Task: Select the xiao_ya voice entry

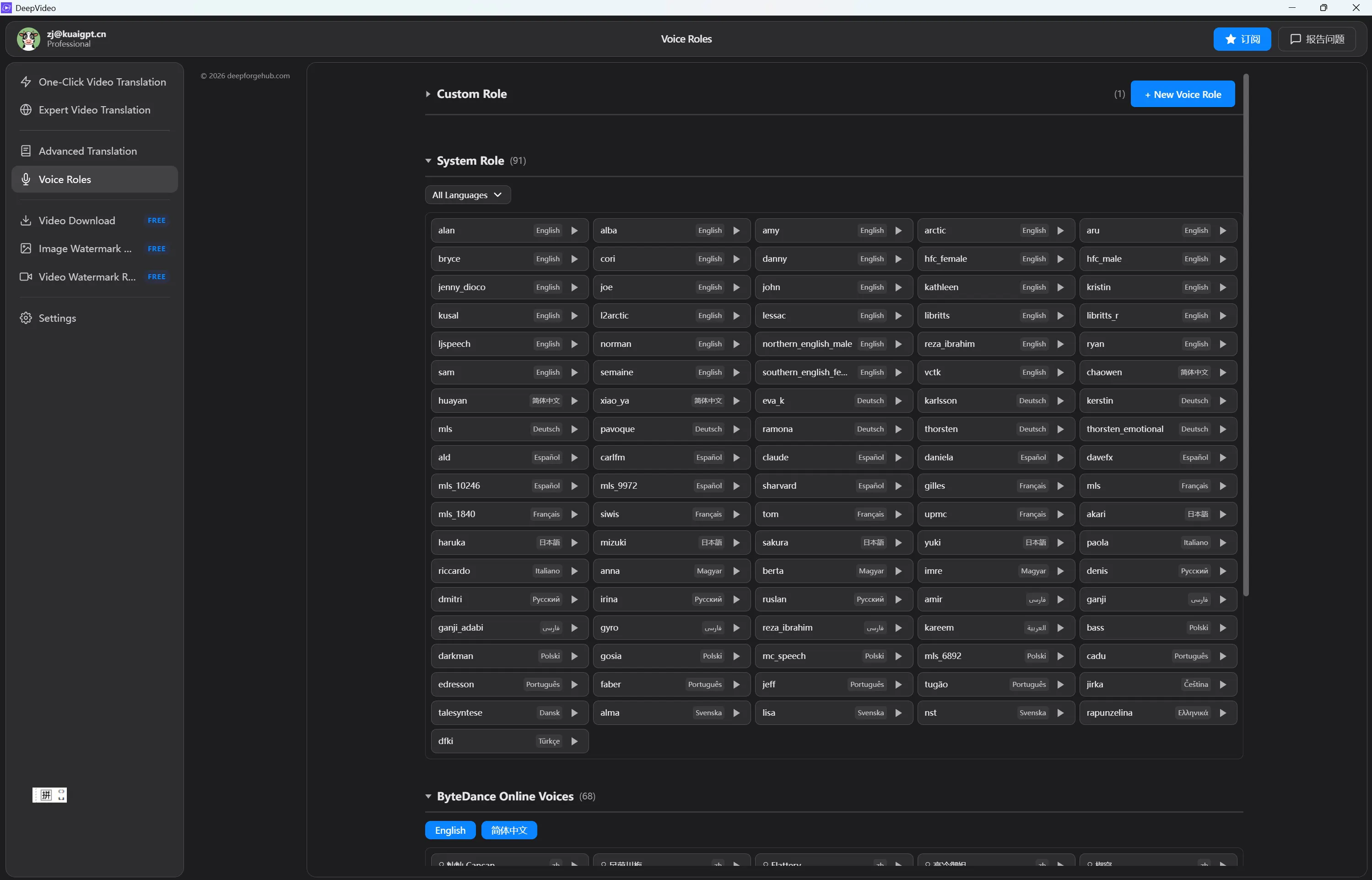Action: 671,400
